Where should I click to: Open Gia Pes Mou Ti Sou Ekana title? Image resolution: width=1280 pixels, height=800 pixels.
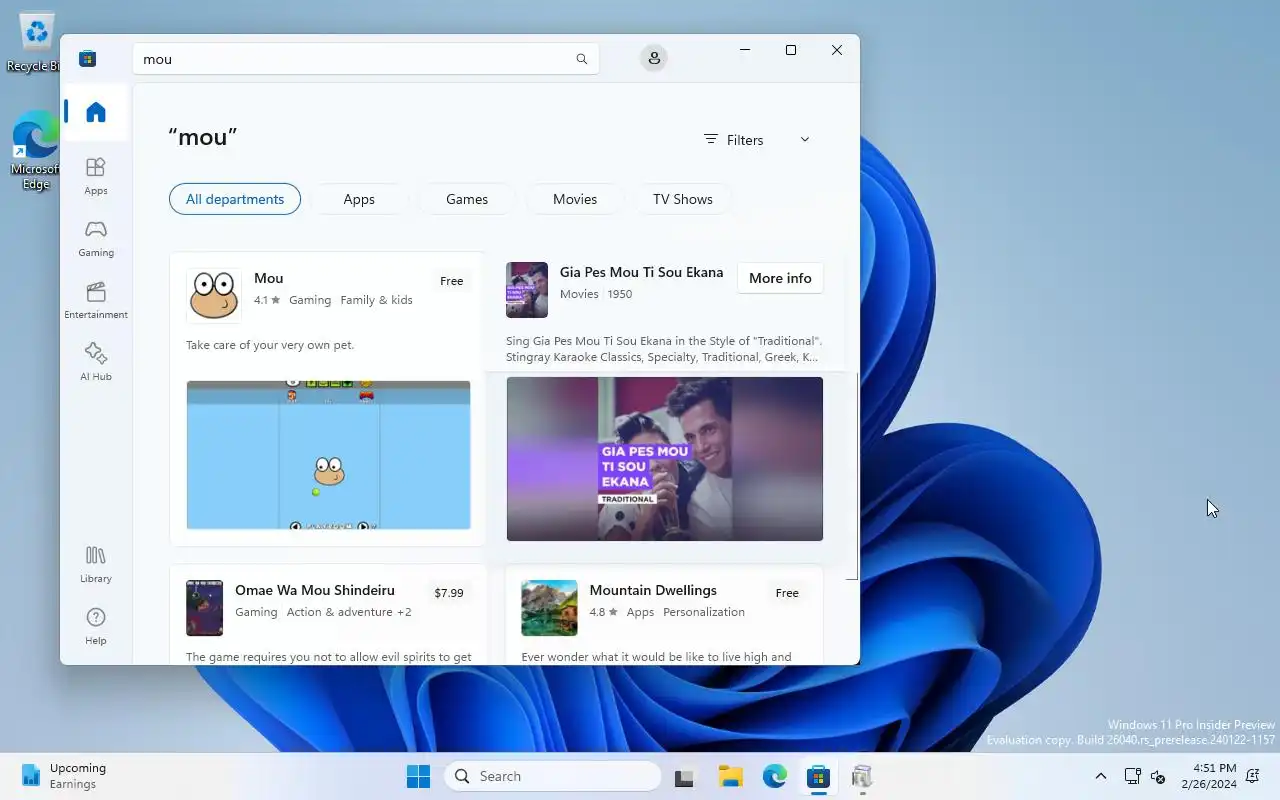click(641, 272)
